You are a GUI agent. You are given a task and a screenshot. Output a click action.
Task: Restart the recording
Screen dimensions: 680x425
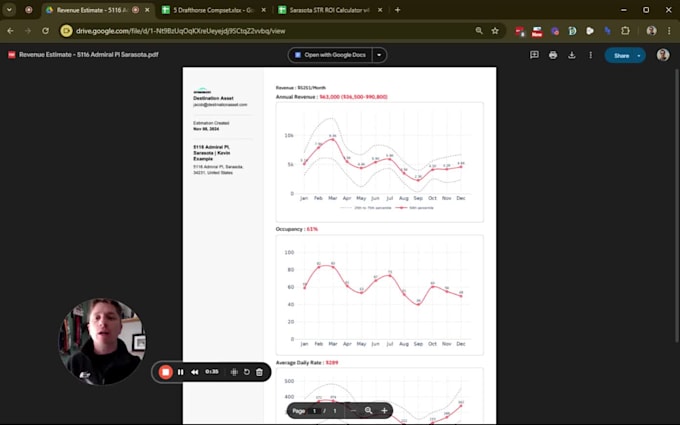(x=246, y=372)
